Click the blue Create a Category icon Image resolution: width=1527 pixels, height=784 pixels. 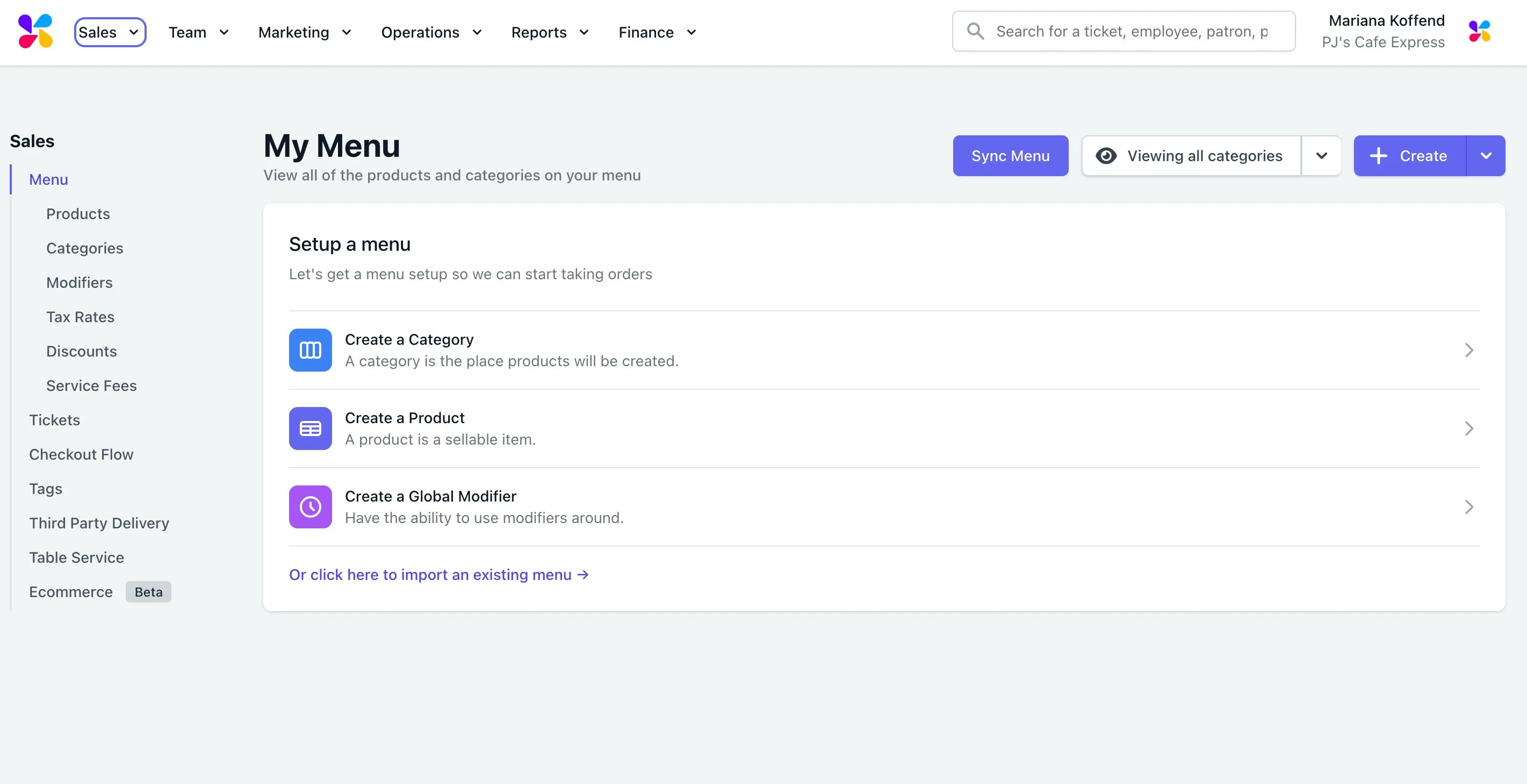coord(310,350)
